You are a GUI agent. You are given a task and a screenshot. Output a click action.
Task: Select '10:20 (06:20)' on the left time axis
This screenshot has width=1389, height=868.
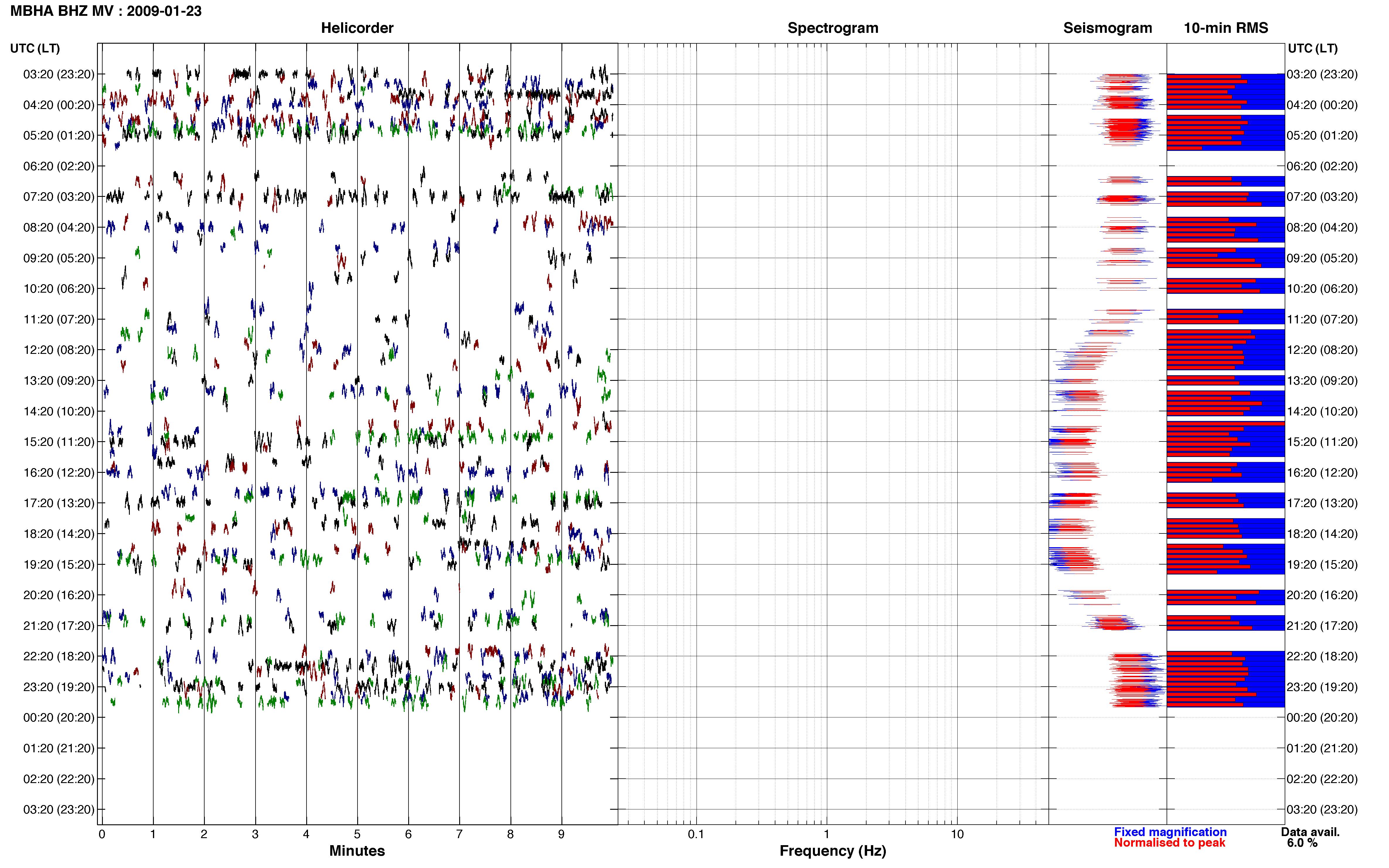click(x=59, y=289)
